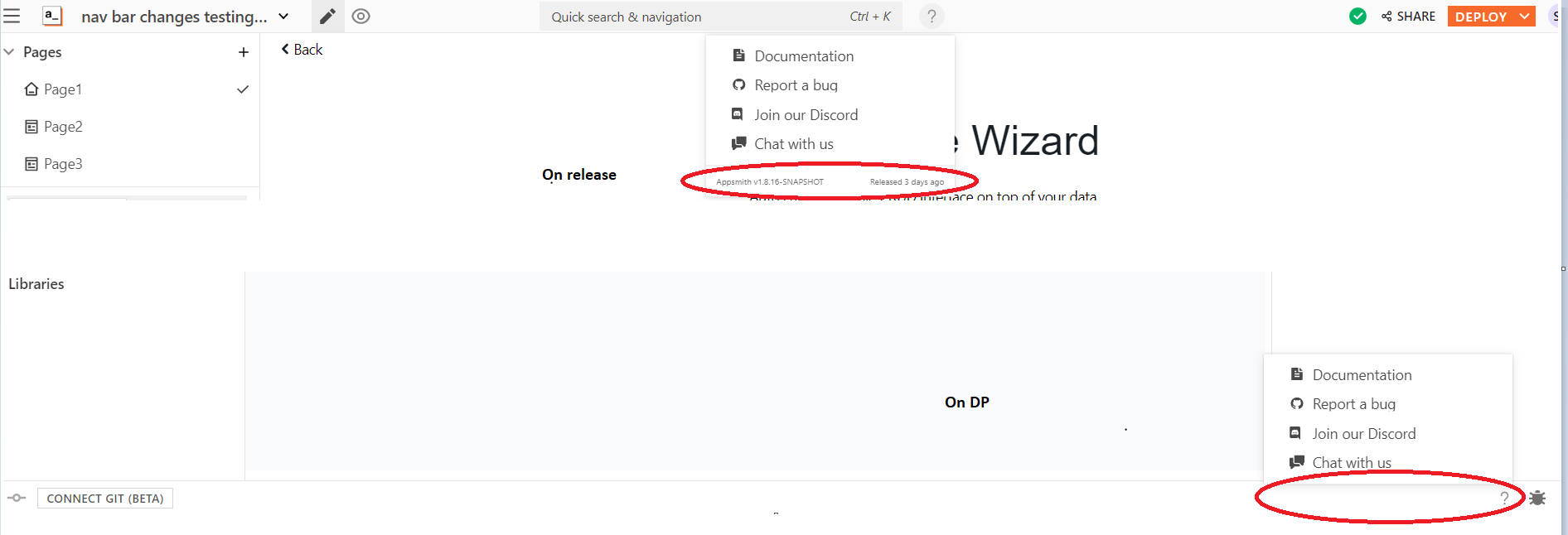The width and height of the screenshot is (1568, 535).
Task: Open the Libraries section
Action: click(36, 284)
